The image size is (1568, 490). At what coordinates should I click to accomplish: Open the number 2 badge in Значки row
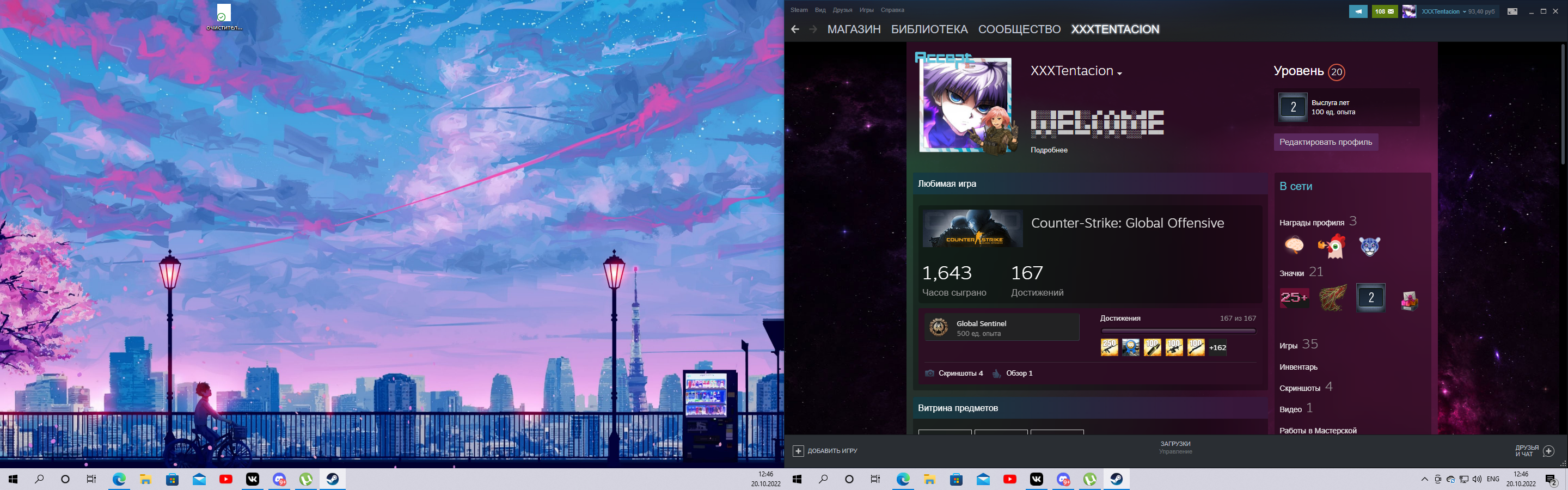[x=1371, y=298]
